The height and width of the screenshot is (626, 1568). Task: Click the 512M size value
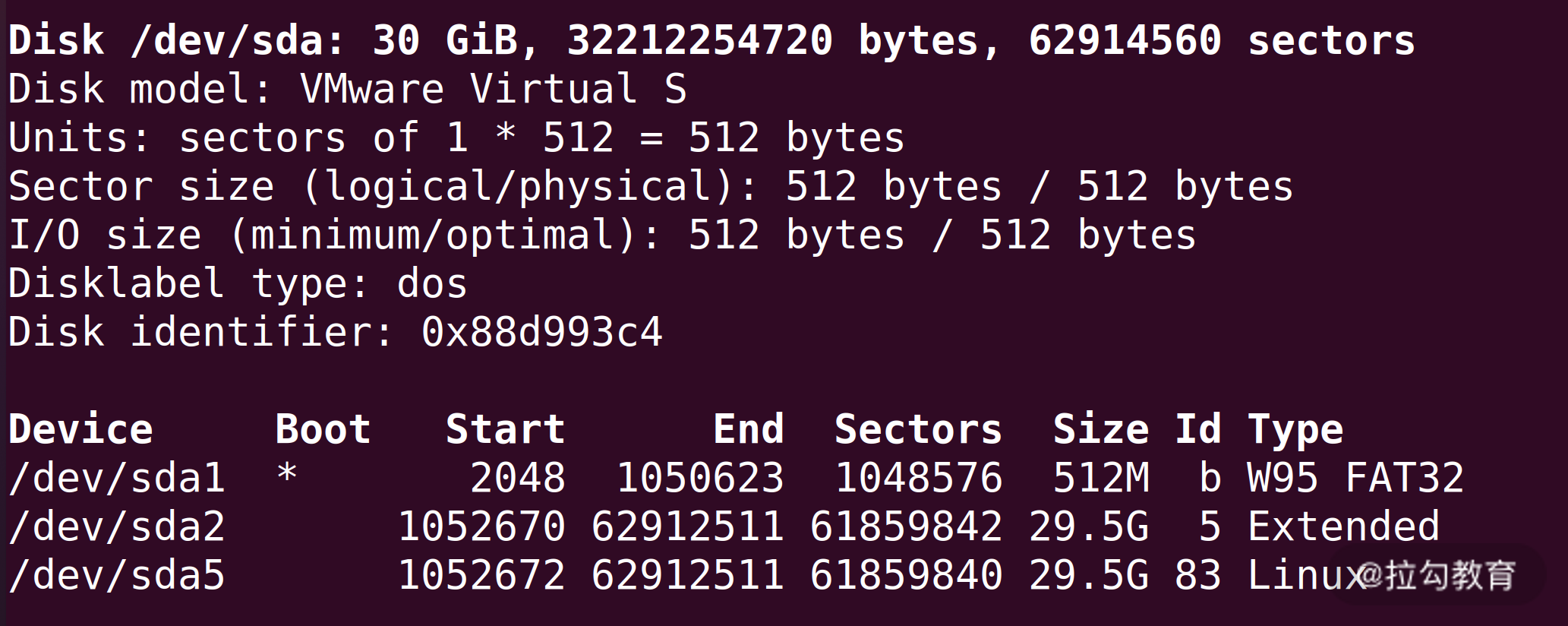pyautogui.click(x=1100, y=479)
